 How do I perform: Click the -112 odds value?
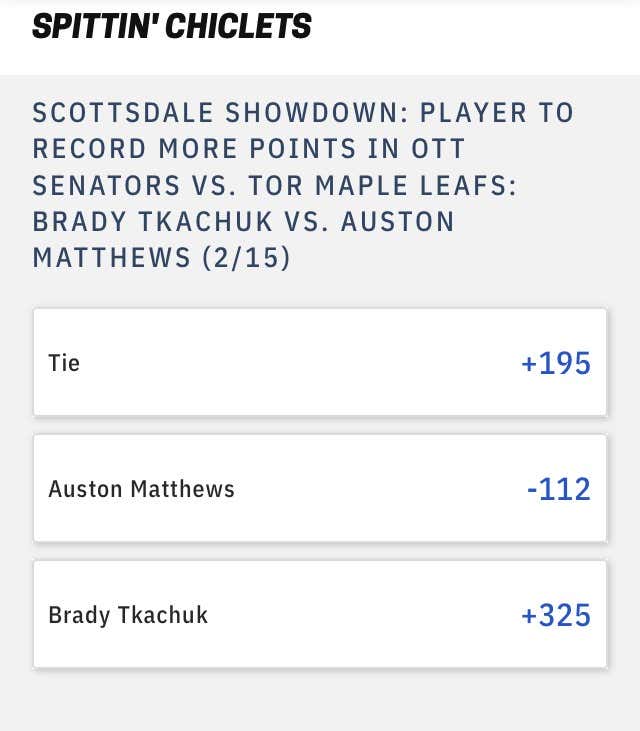(x=559, y=489)
